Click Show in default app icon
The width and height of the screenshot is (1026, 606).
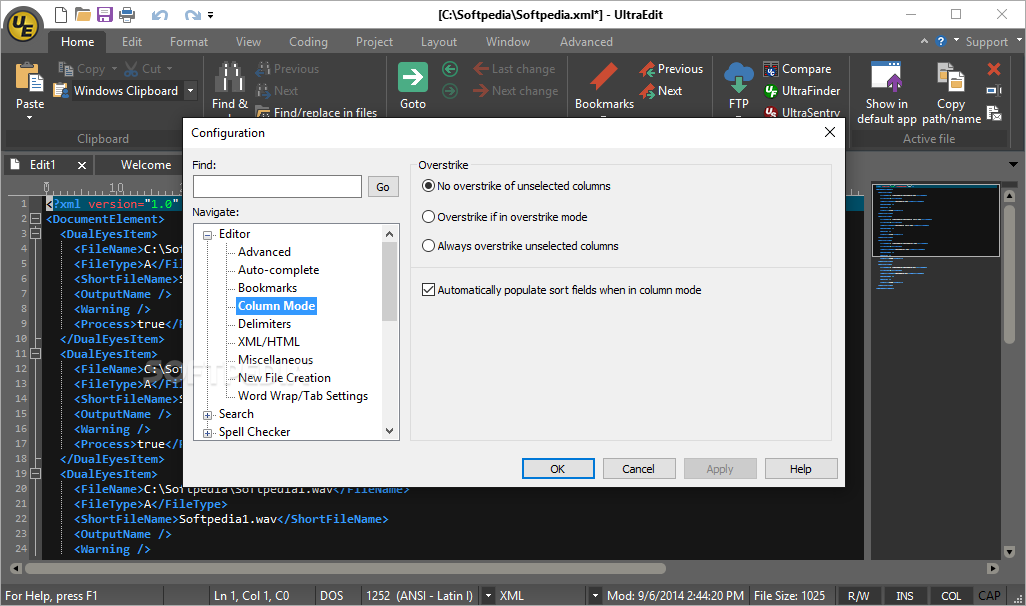(x=887, y=76)
